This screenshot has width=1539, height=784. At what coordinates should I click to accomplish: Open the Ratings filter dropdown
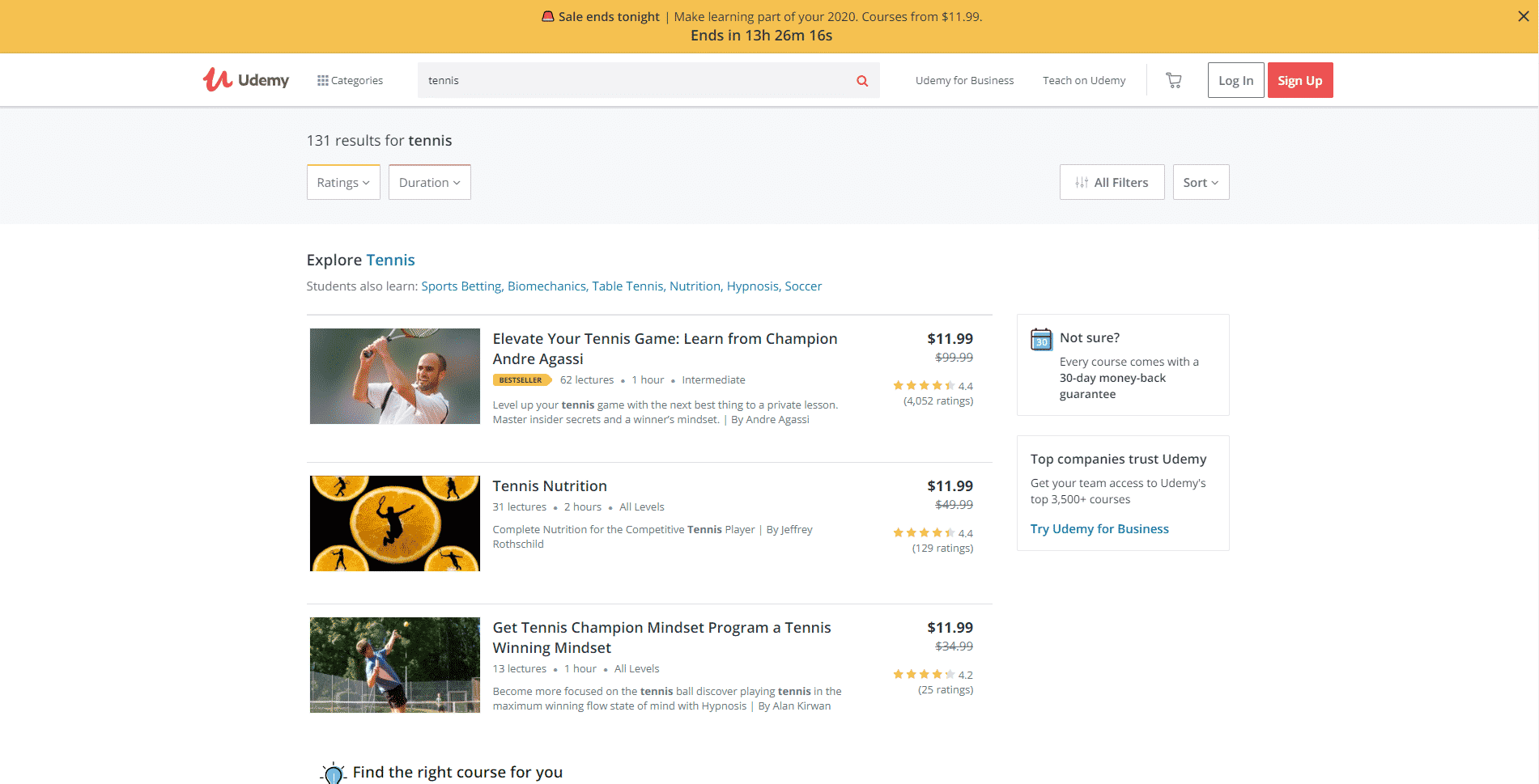(342, 182)
